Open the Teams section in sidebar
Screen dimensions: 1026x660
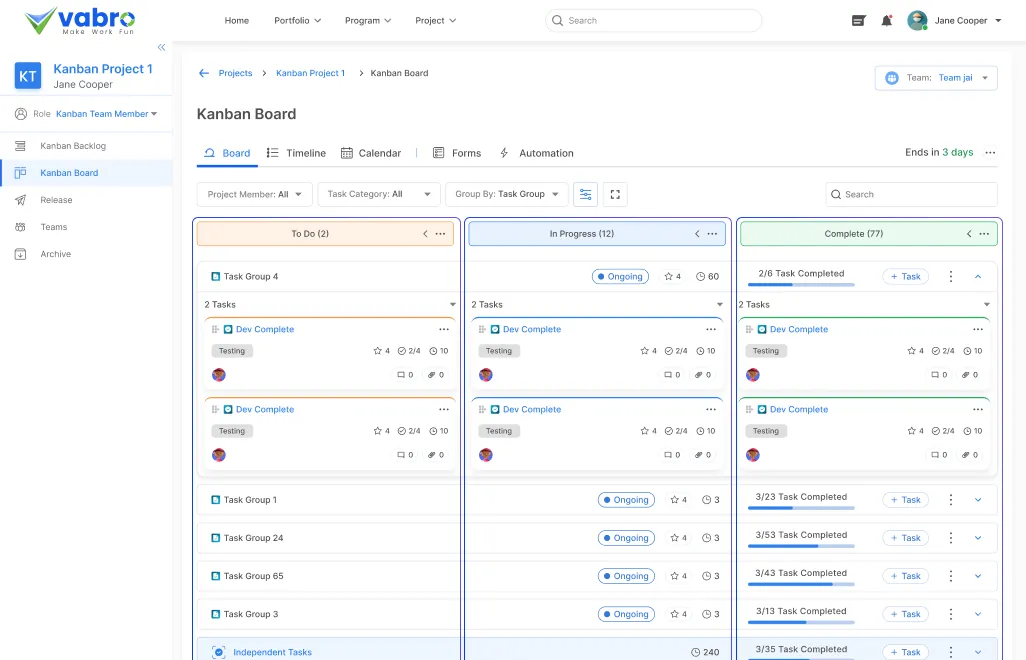click(19, 226)
